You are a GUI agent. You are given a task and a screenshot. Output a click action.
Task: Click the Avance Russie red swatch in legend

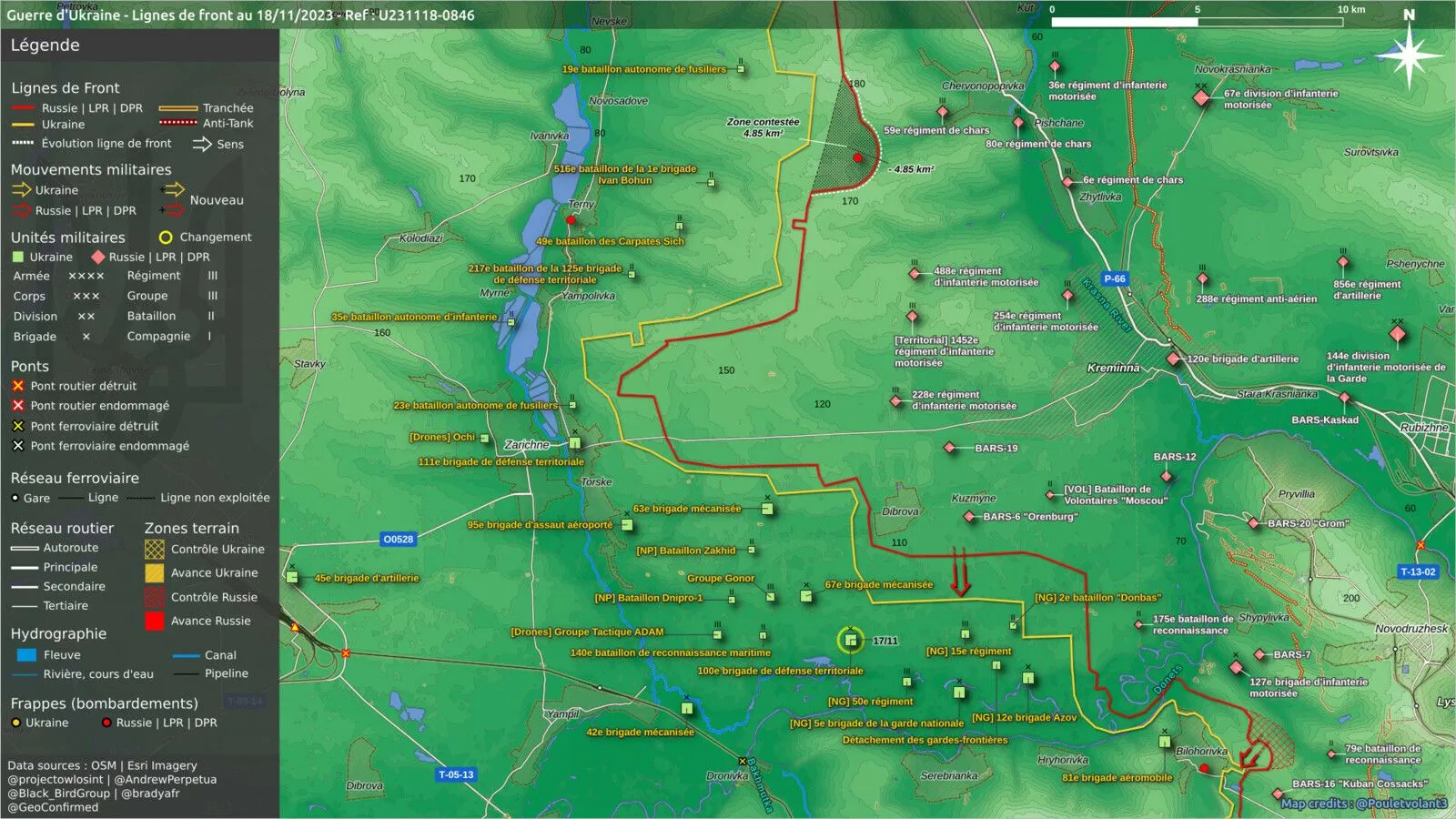tap(155, 621)
